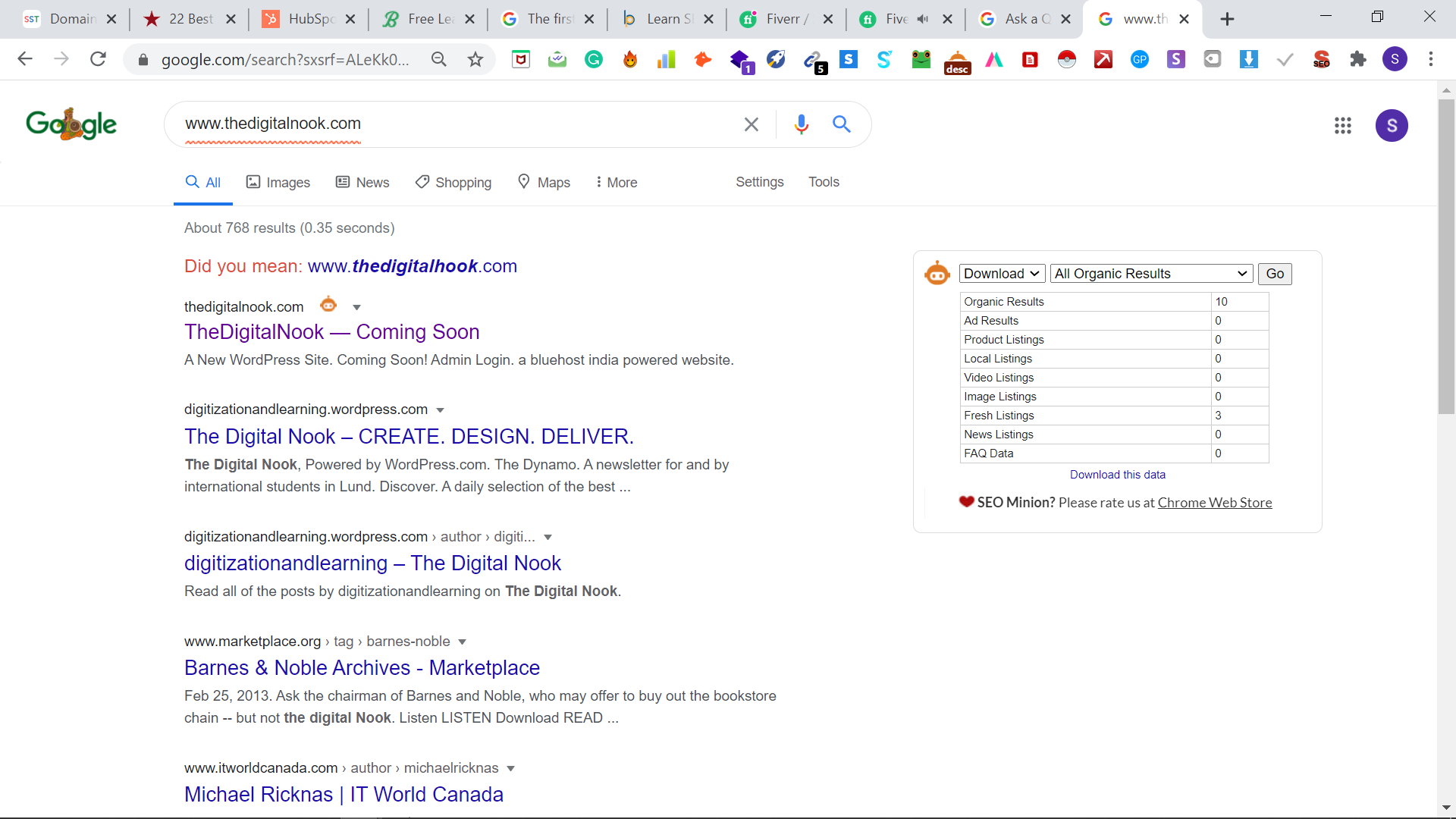1456x819 pixels.
Task: Reload the current page
Action: pos(98,59)
